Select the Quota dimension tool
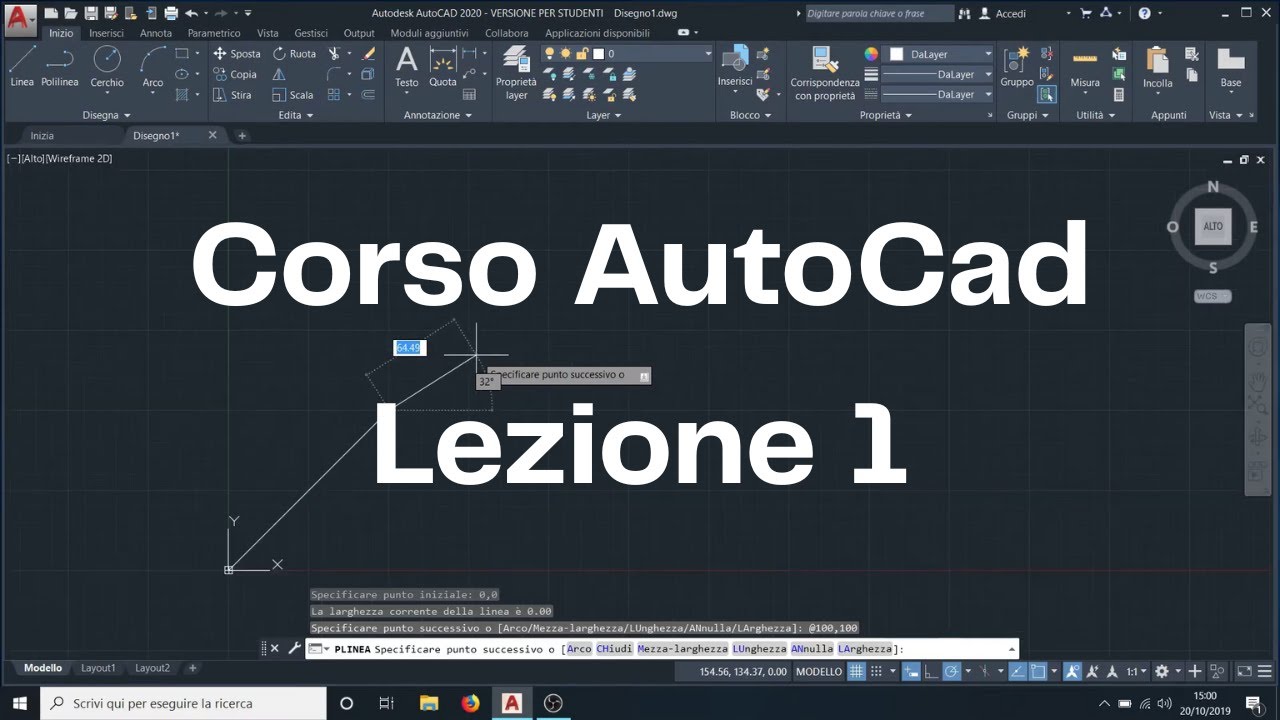Screen dimensions: 1280x720 [x=443, y=66]
